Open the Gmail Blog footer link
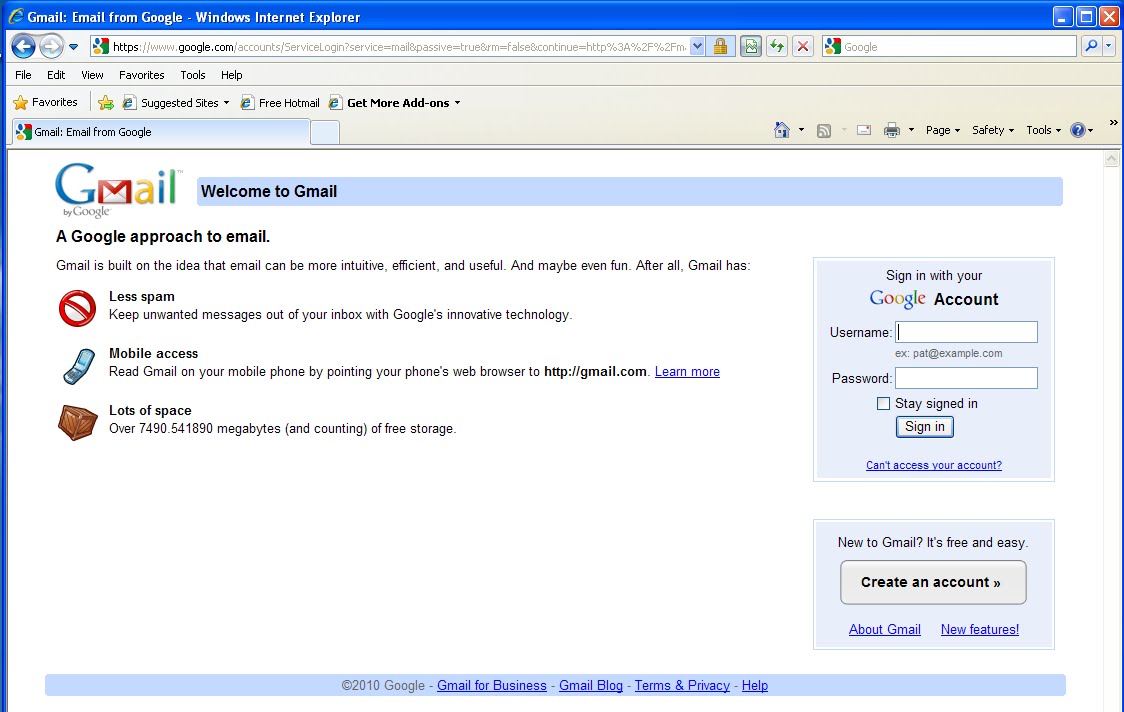Viewport: 1124px width, 712px height. tap(591, 685)
